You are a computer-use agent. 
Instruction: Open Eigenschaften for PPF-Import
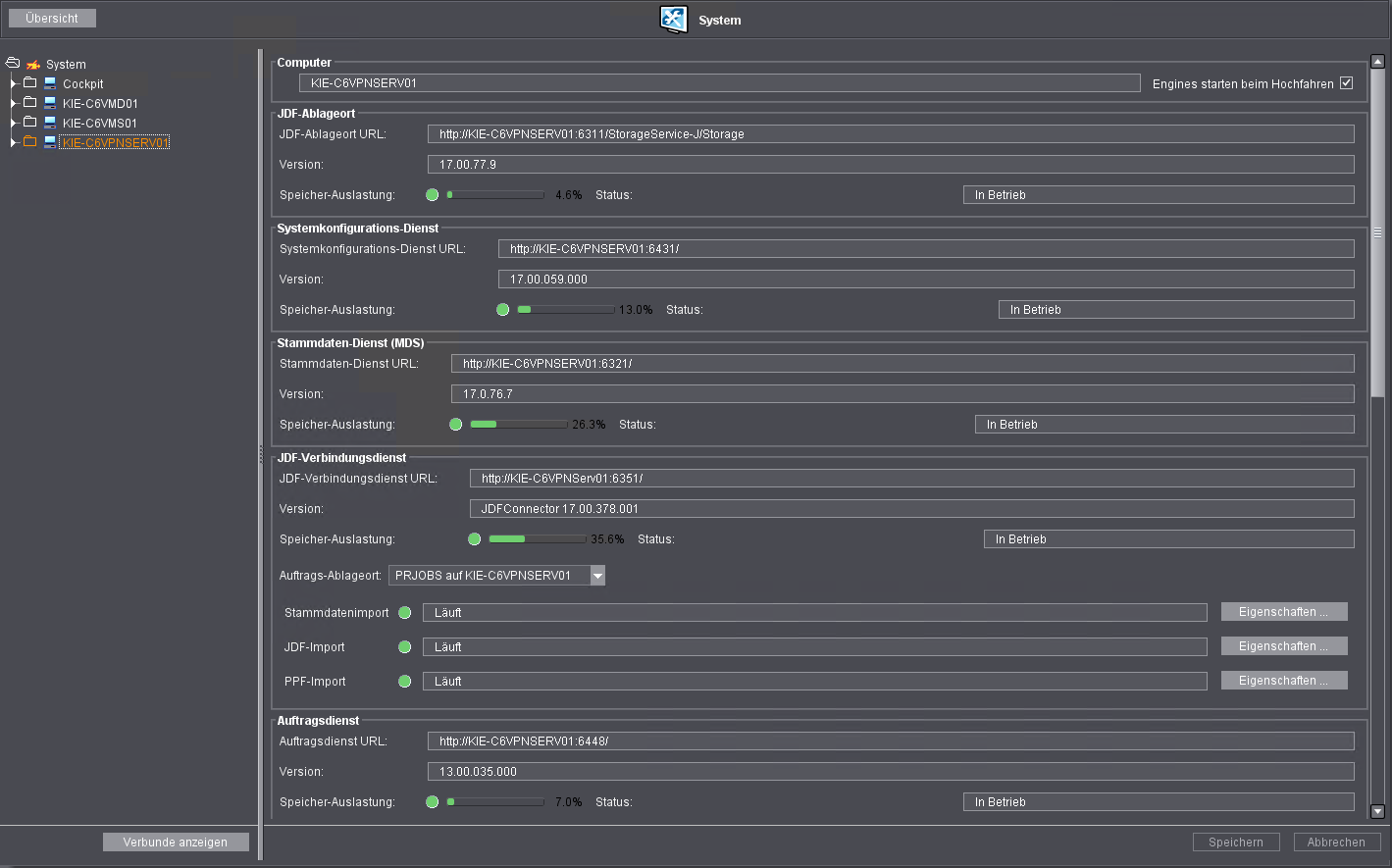[x=1284, y=681]
